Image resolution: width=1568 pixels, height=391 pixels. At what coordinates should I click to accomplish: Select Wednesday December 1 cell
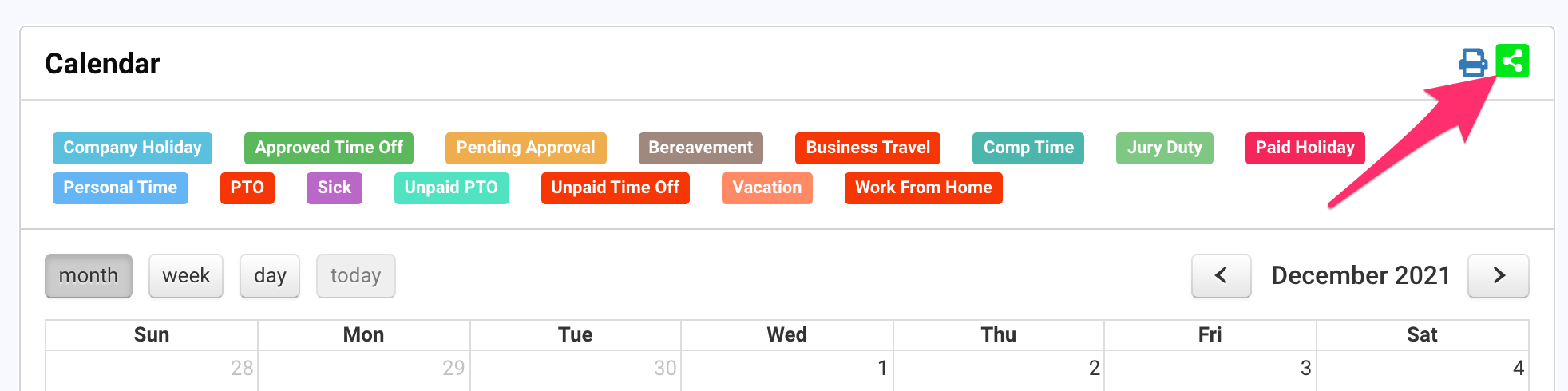[x=787, y=370]
